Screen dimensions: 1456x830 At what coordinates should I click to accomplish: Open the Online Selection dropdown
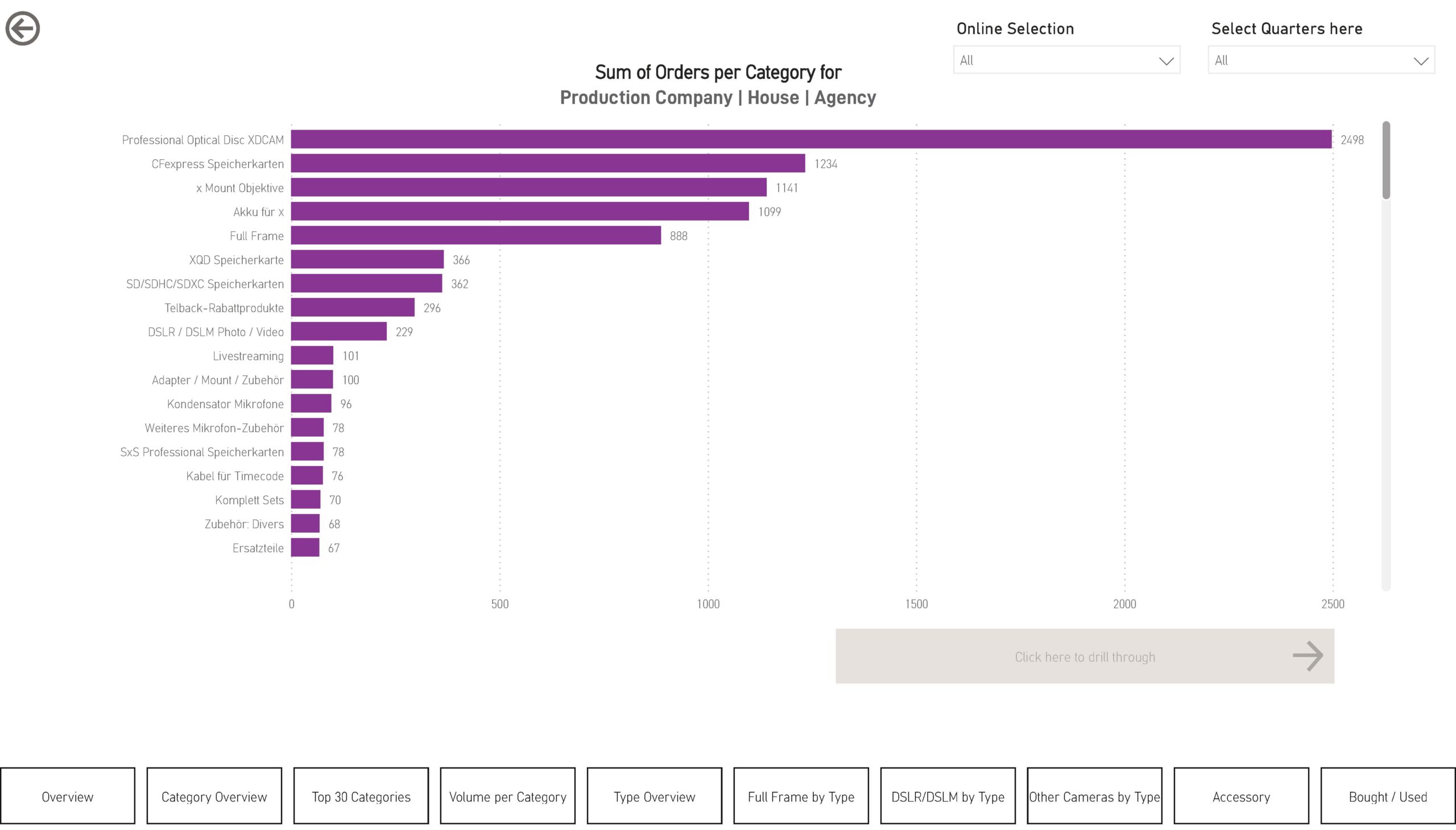[1066, 60]
